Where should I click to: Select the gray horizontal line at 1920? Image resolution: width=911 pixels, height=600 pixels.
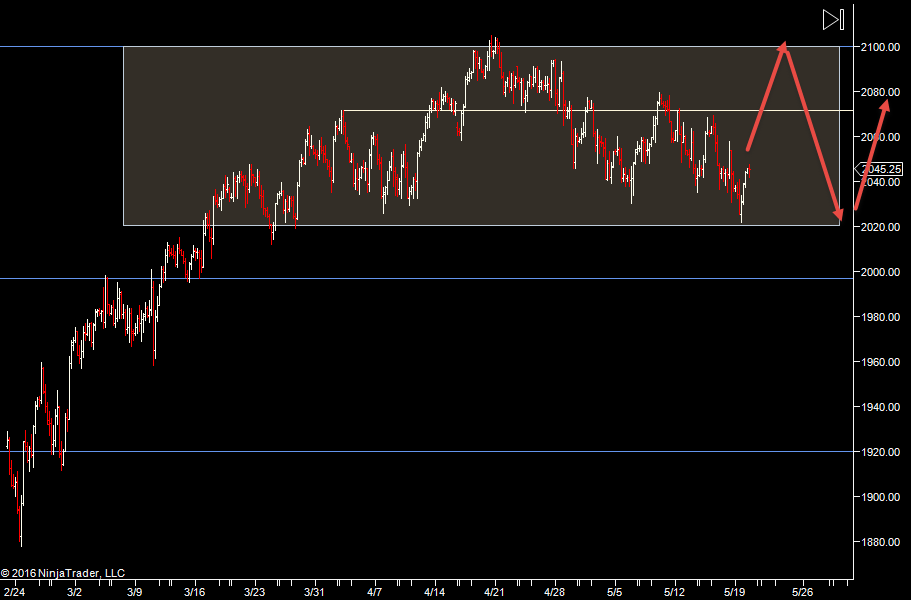400,451
